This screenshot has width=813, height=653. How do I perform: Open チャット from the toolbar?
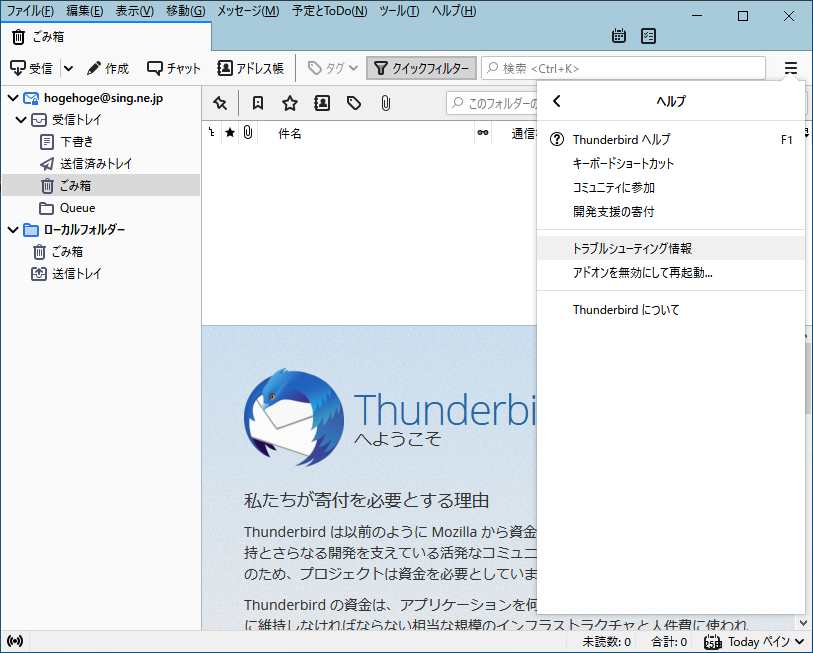pyautogui.click(x=174, y=68)
